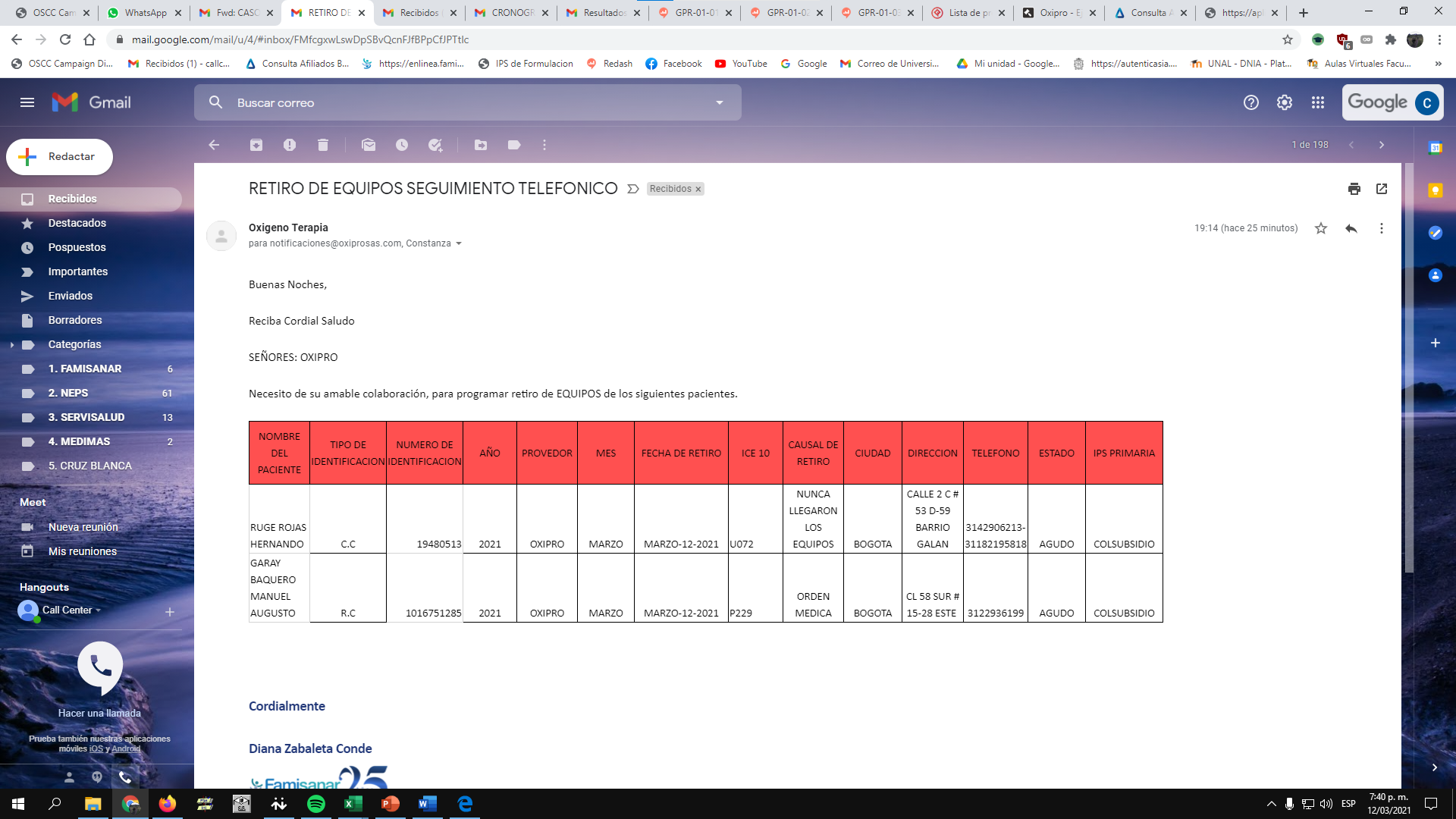Open Google Calendar side panel
The width and height of the screenshot is (1456, 819).
tap(1436, 148)
